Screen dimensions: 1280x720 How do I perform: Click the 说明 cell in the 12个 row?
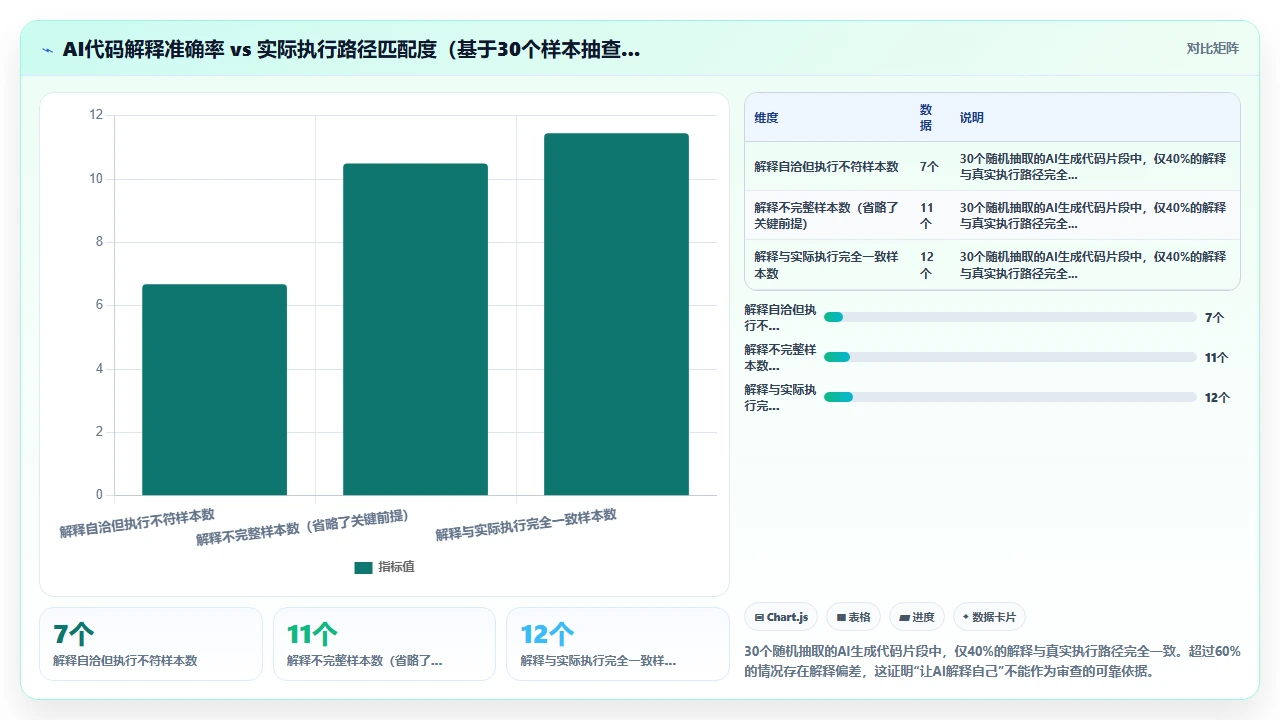pos(1093,265)
